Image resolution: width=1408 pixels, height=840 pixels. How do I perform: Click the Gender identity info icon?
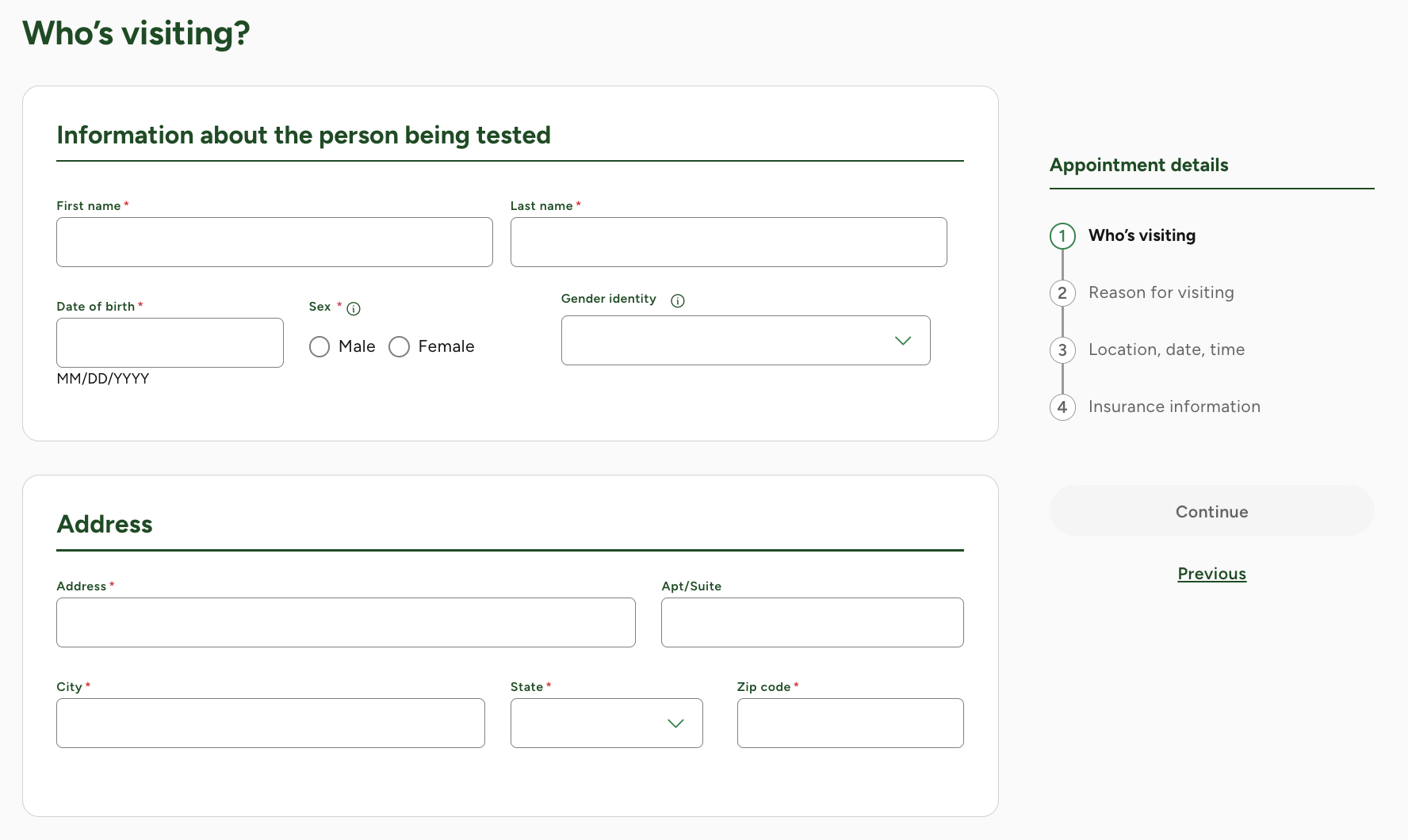[678, 300]
